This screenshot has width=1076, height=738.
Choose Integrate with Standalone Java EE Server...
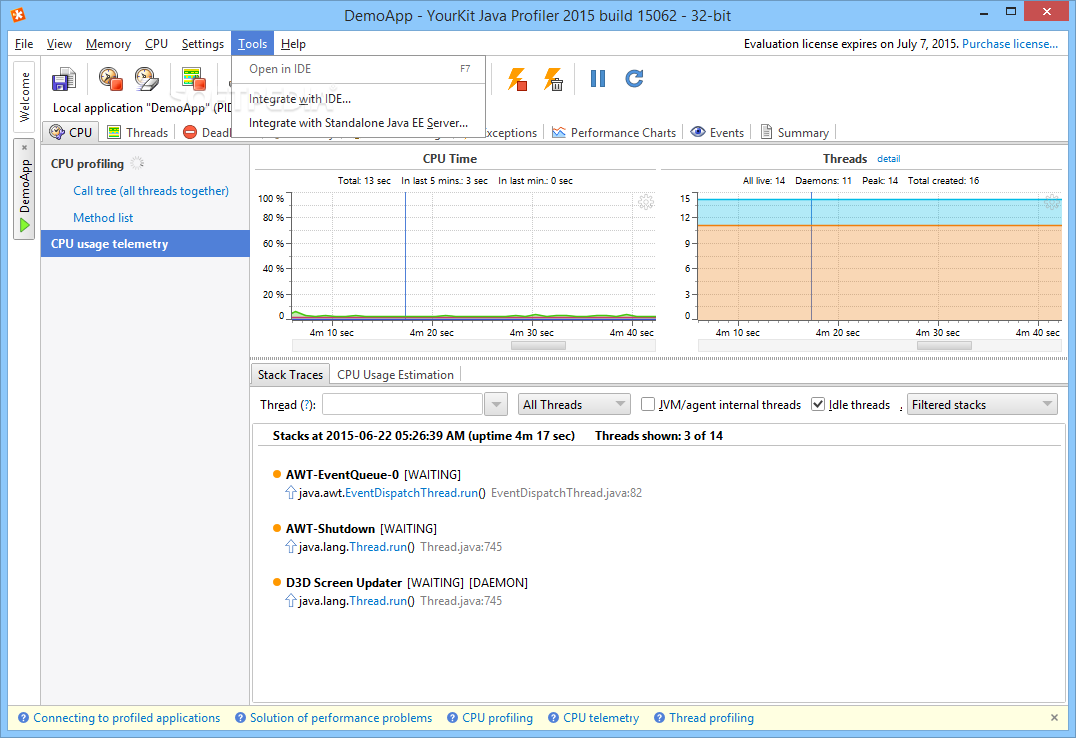[x=359, y=123]
